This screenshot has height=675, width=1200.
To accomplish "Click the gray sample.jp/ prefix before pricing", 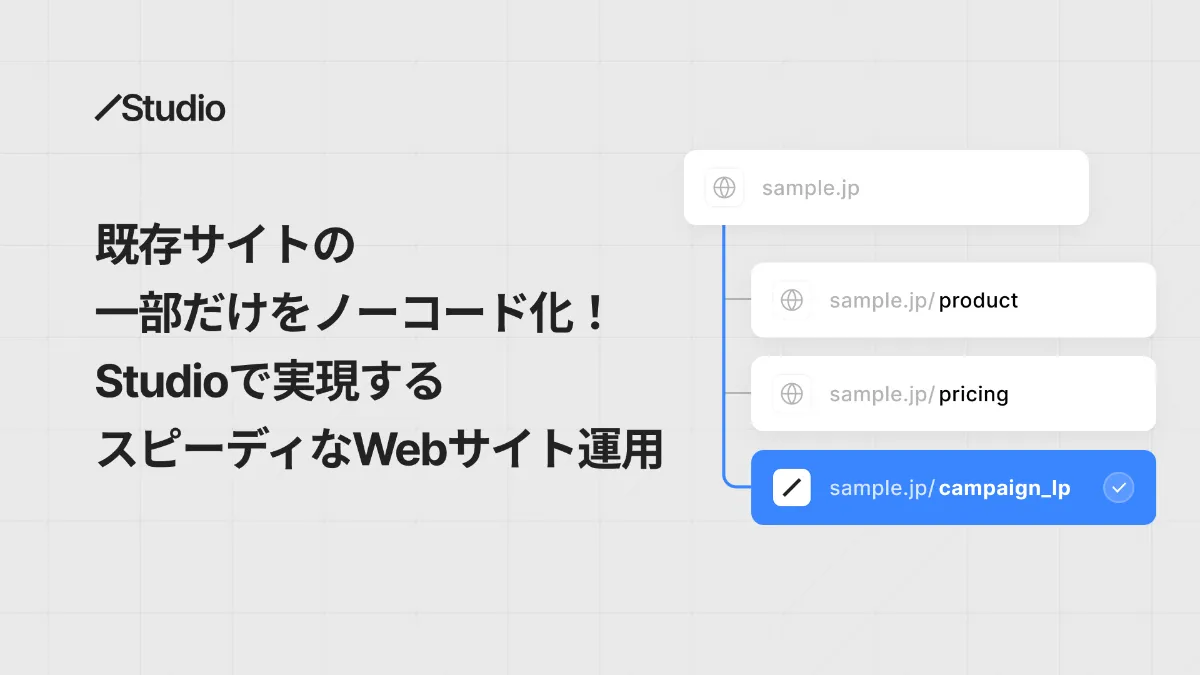I will click(x=881, y=394).
